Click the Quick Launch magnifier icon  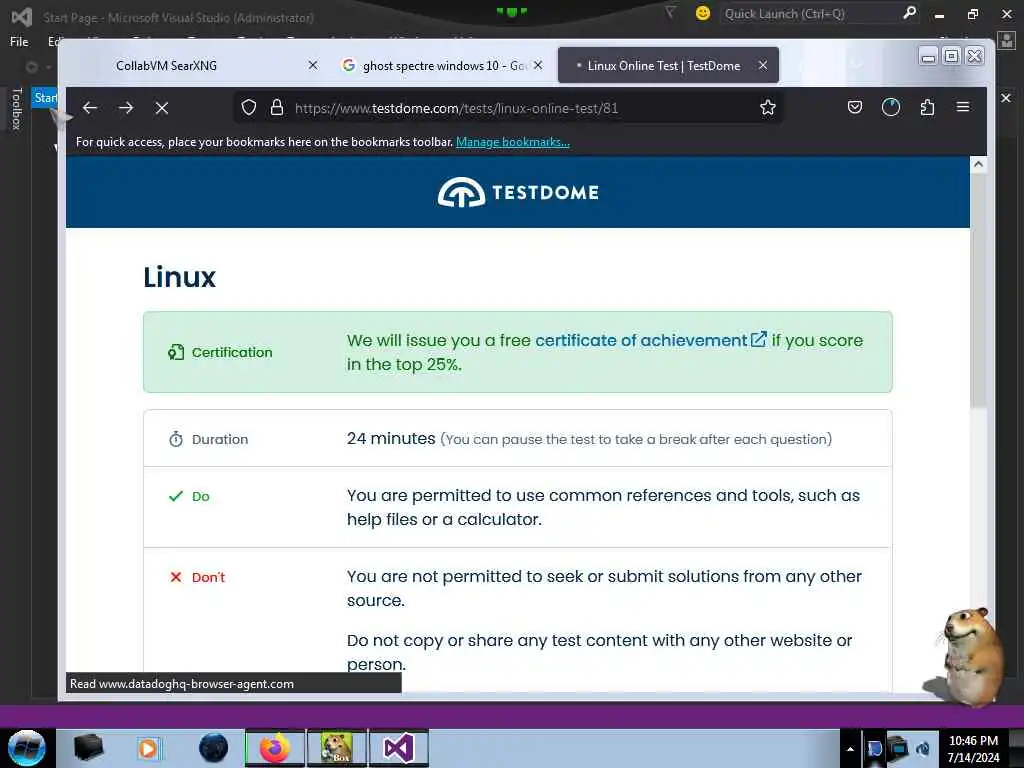(x=909, y=13)
